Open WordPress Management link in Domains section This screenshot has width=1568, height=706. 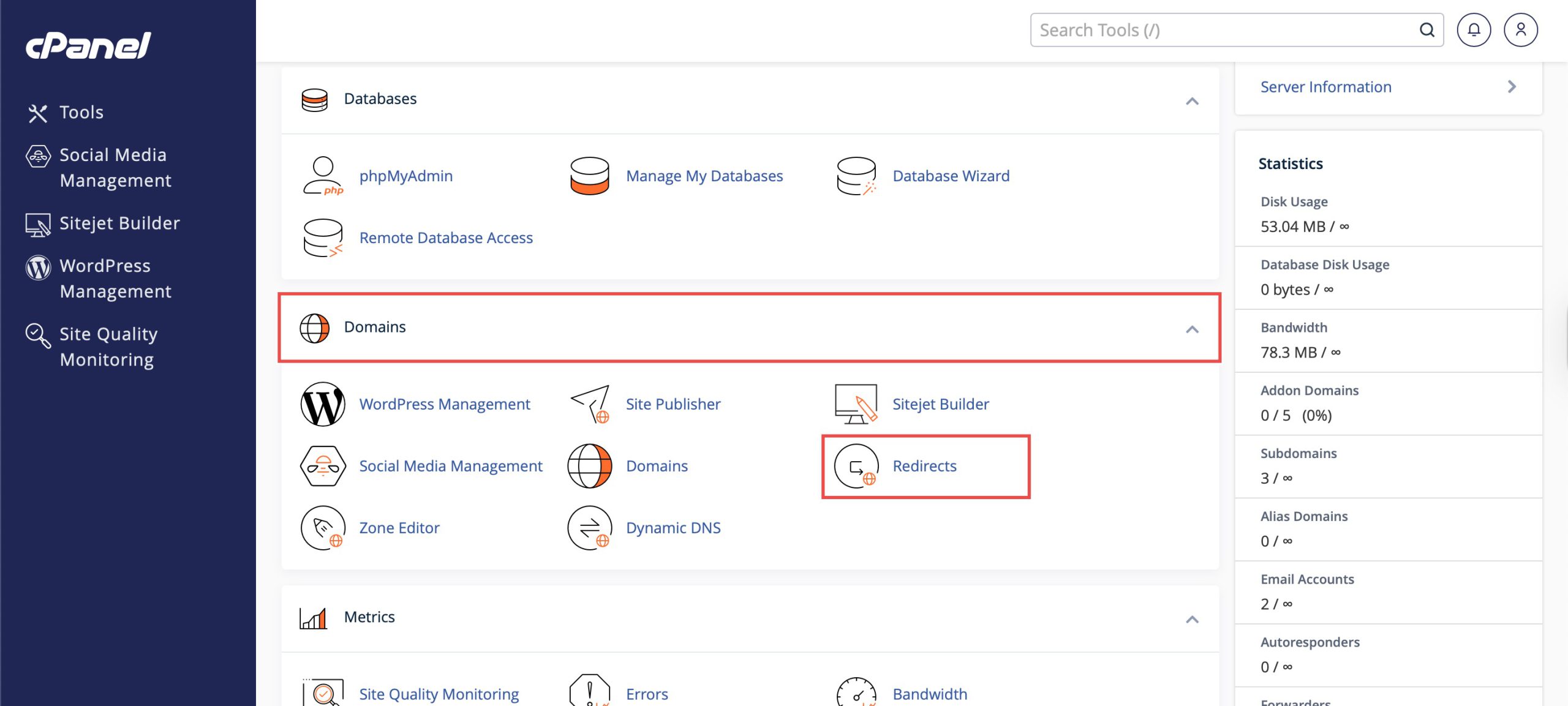pyautogui.click(x=445, y=404)
